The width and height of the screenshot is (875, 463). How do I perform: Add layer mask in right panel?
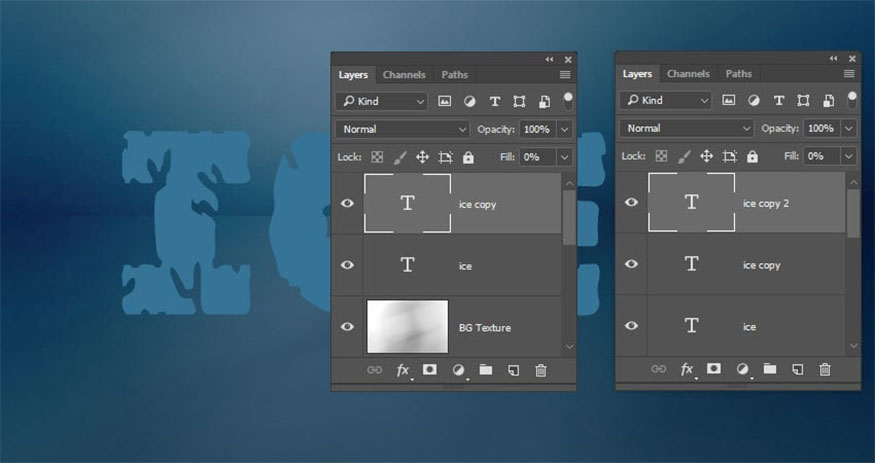pyautogui.click(x=714, y=368)
